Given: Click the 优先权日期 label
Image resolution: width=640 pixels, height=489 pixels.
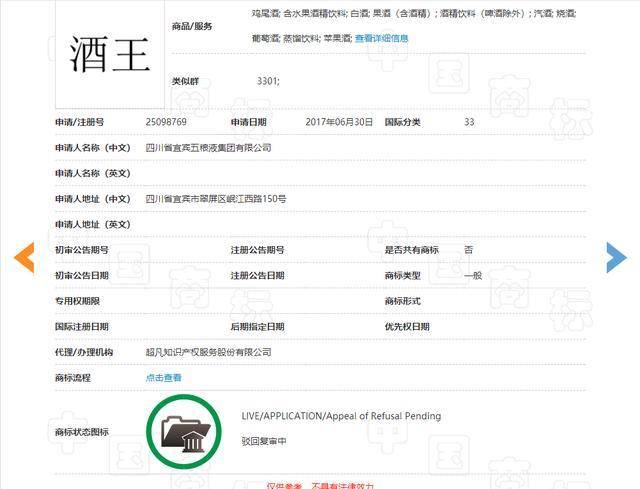Looking at the screenshot, I should coord(407,327).
